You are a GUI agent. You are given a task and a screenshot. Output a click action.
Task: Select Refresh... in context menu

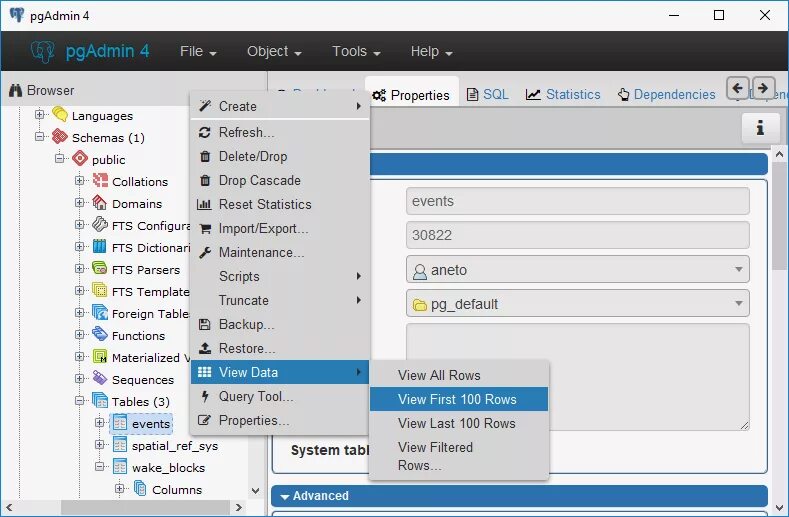(280, 132)
